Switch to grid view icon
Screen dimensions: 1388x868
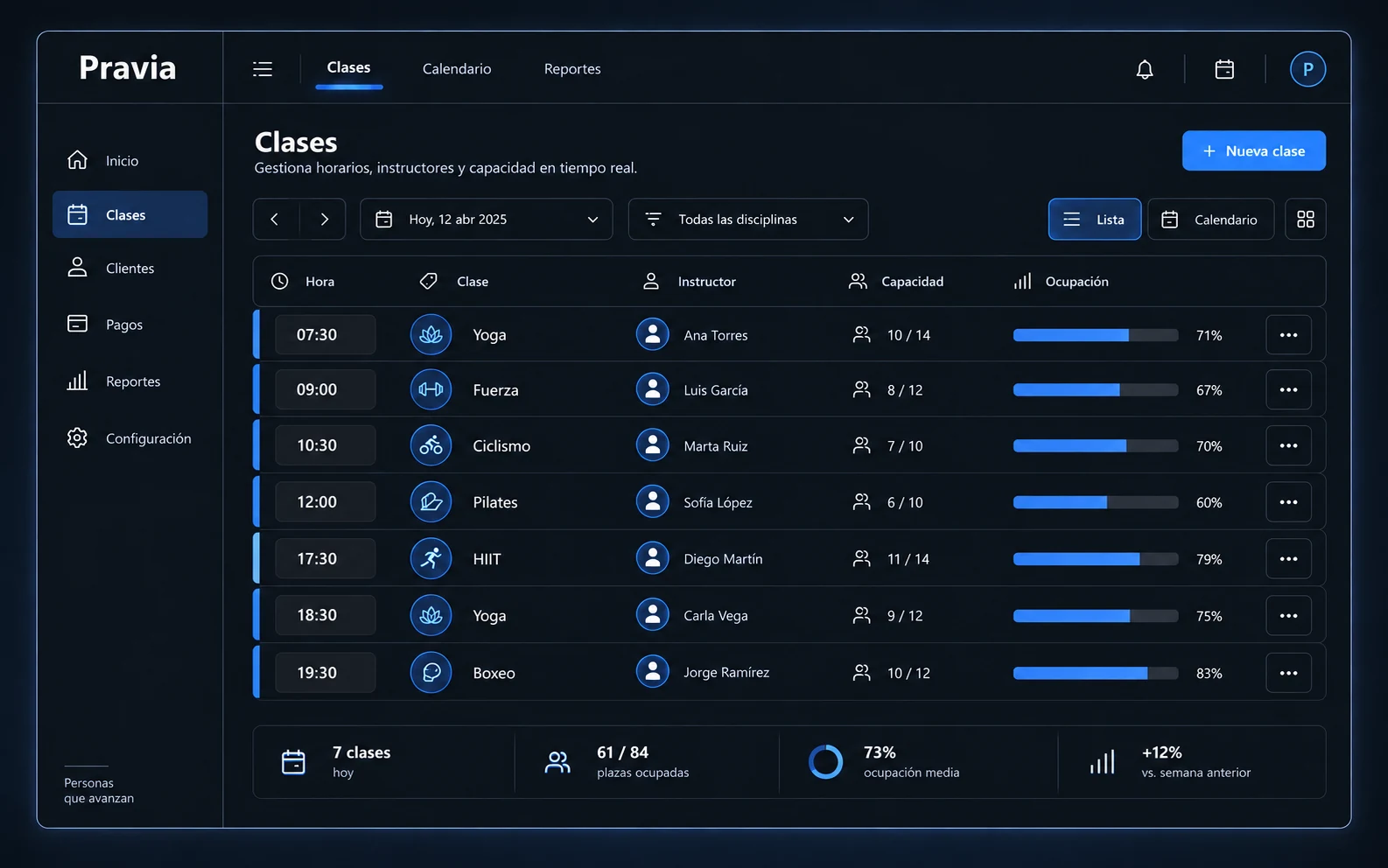click(1305, 220)
